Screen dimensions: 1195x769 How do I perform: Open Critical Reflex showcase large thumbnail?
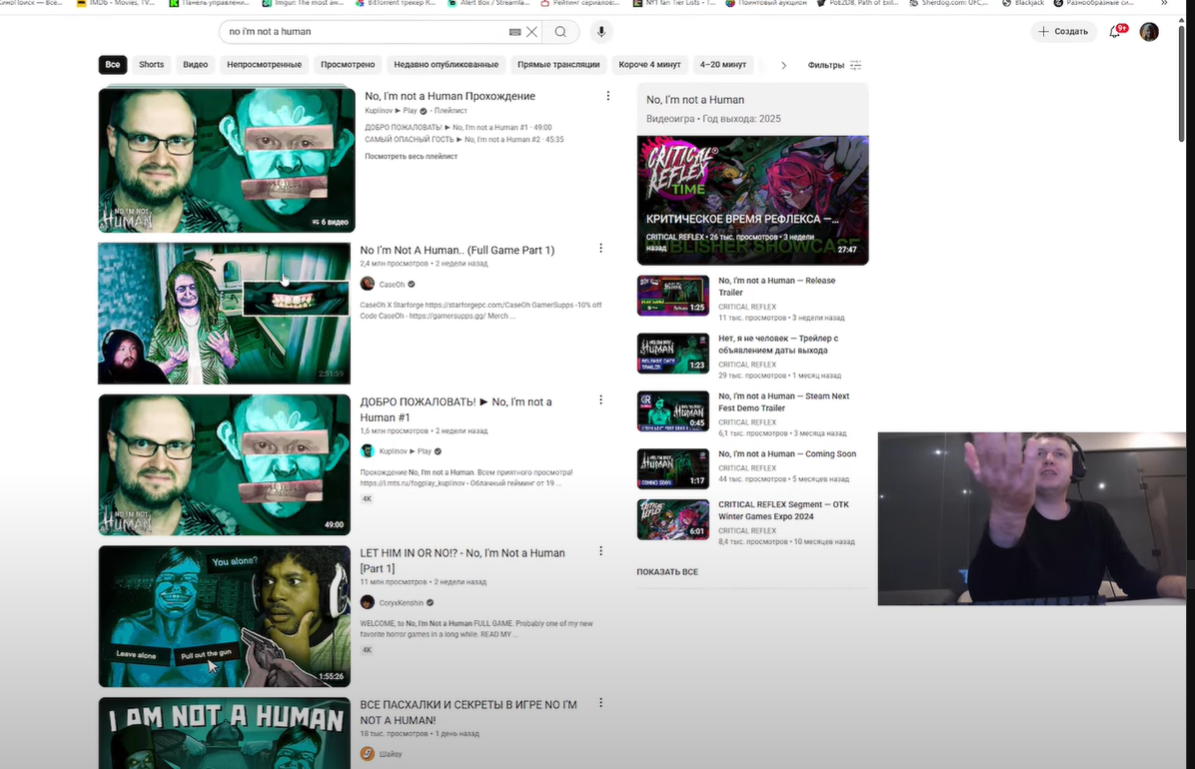[x=753, y=200]
